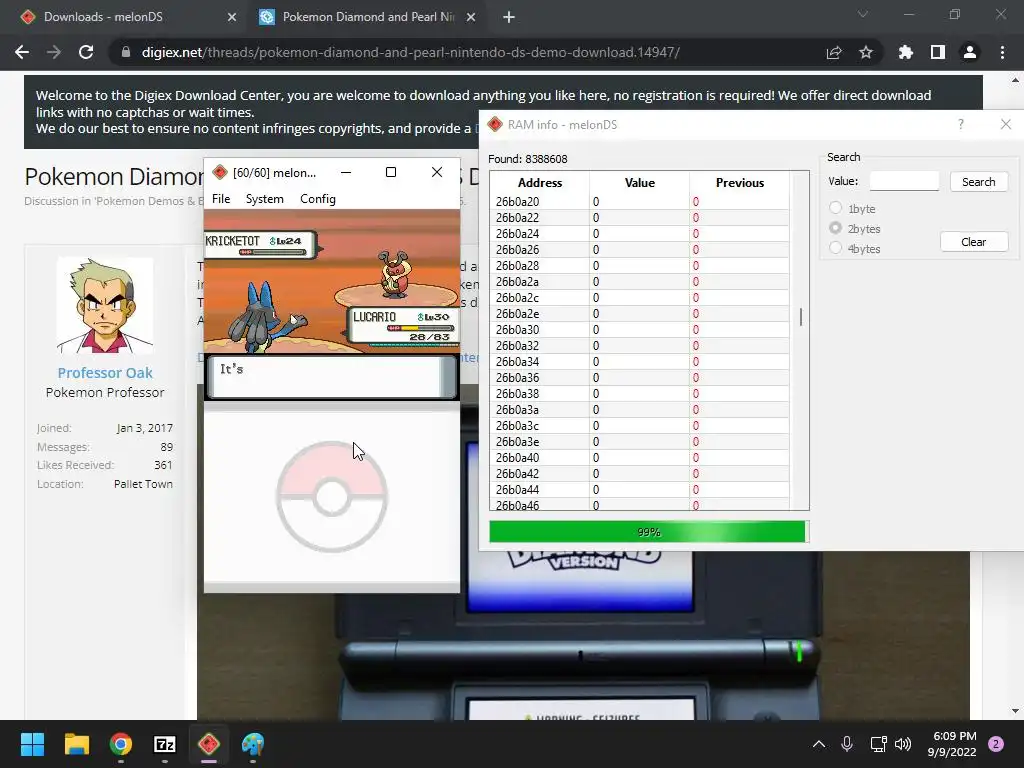Open the System menu in melonDS
The image size is (1024, 768).
point(264,199)
